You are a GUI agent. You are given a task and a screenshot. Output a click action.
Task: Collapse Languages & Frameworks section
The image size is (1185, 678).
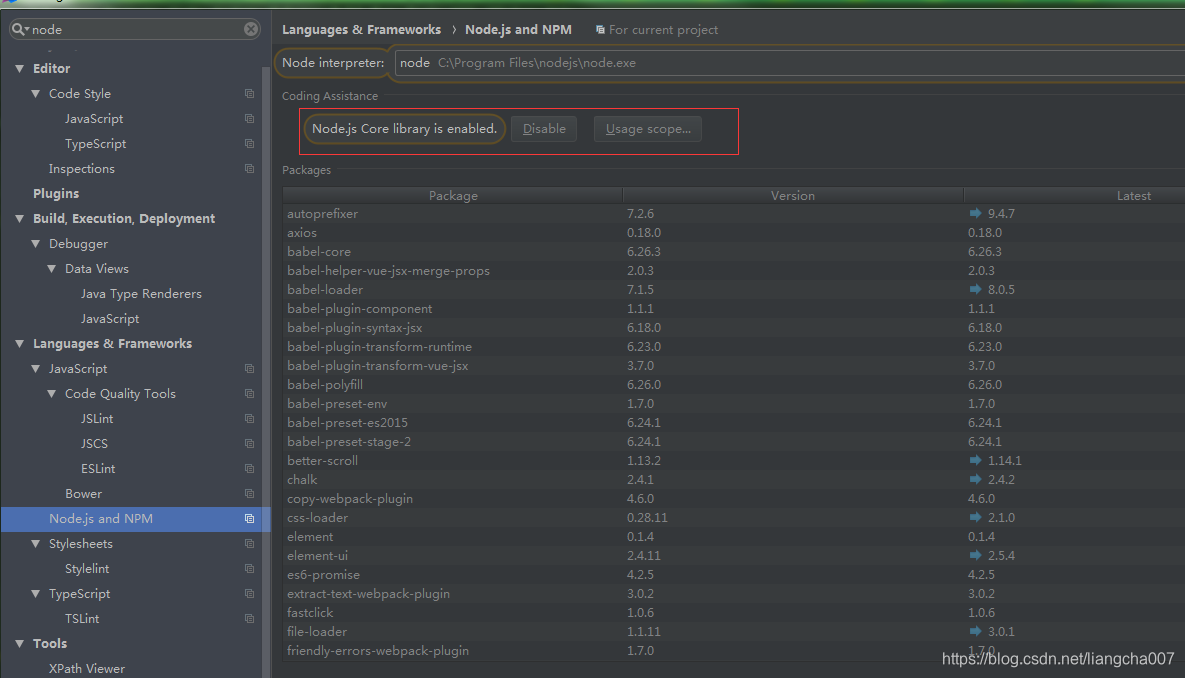point(20,344)
